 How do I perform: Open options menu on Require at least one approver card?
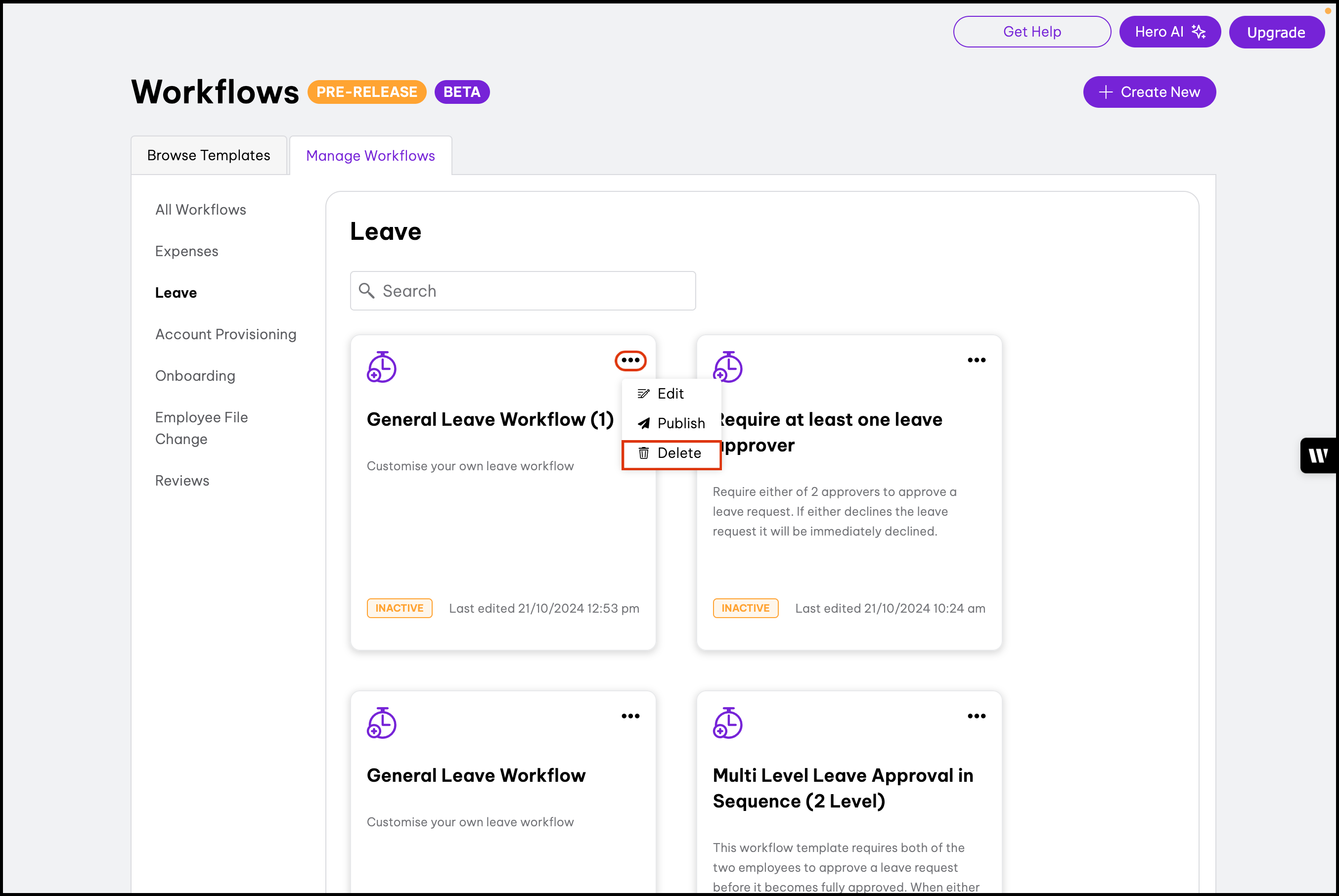click(976, 360)
